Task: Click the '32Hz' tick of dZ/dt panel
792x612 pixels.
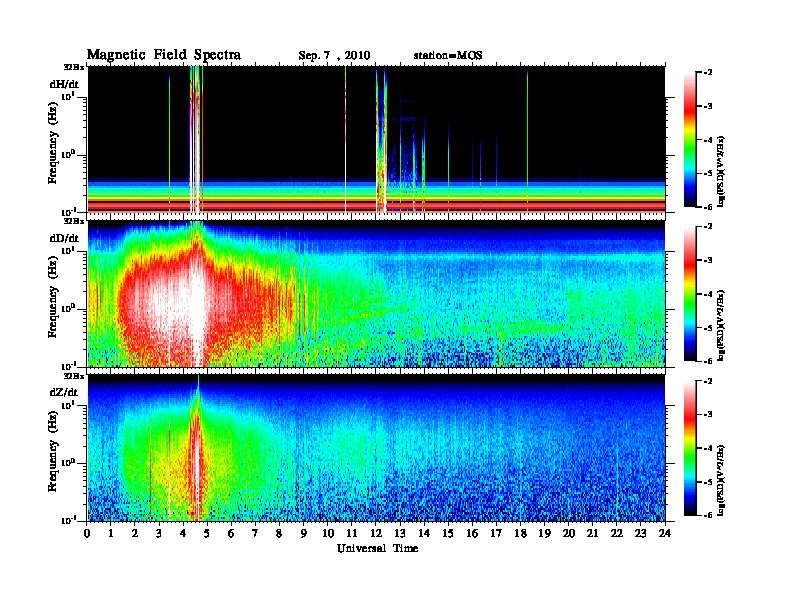Action: (75, 375)
